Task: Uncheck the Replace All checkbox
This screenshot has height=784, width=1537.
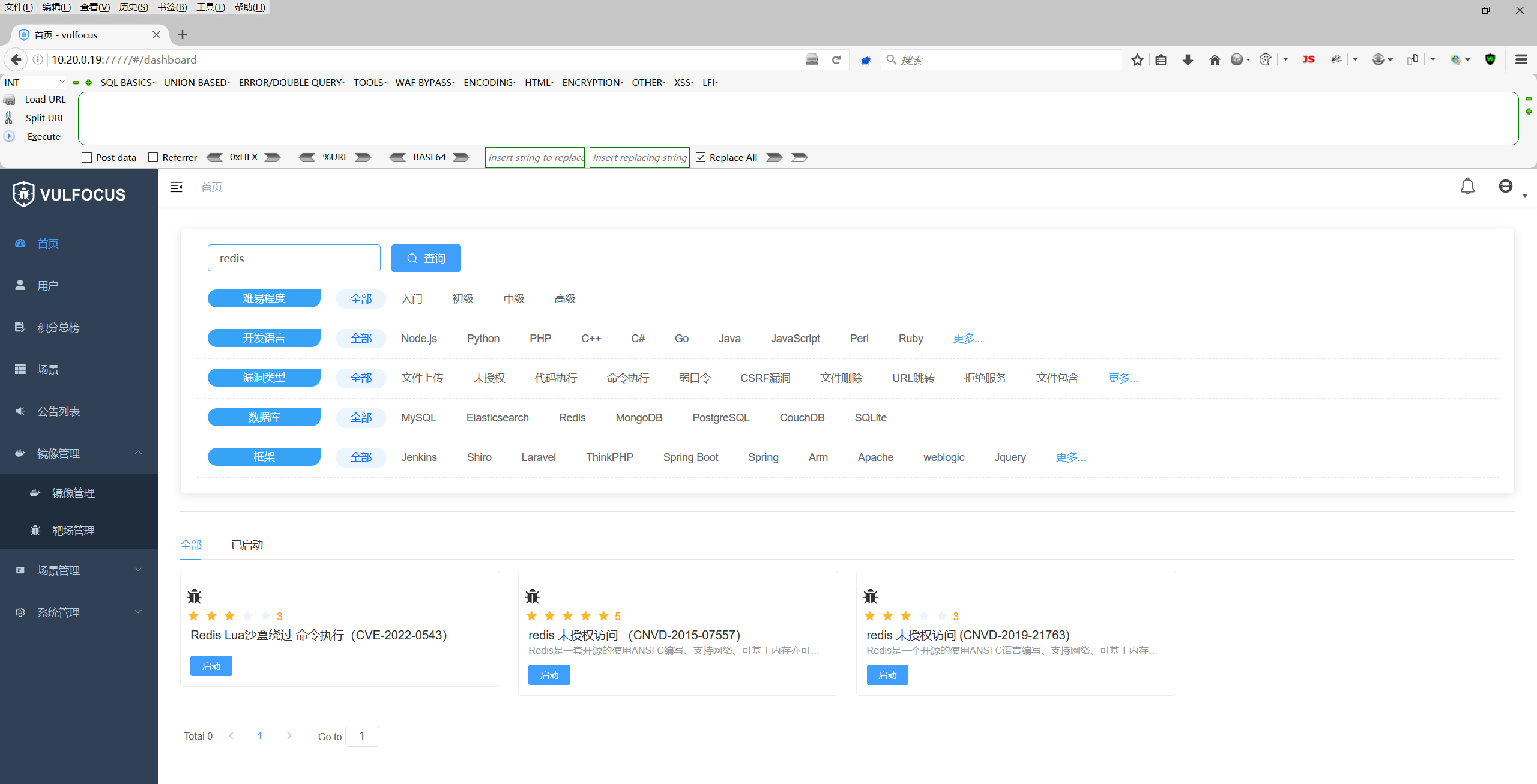Action: [x=701, y=157]
